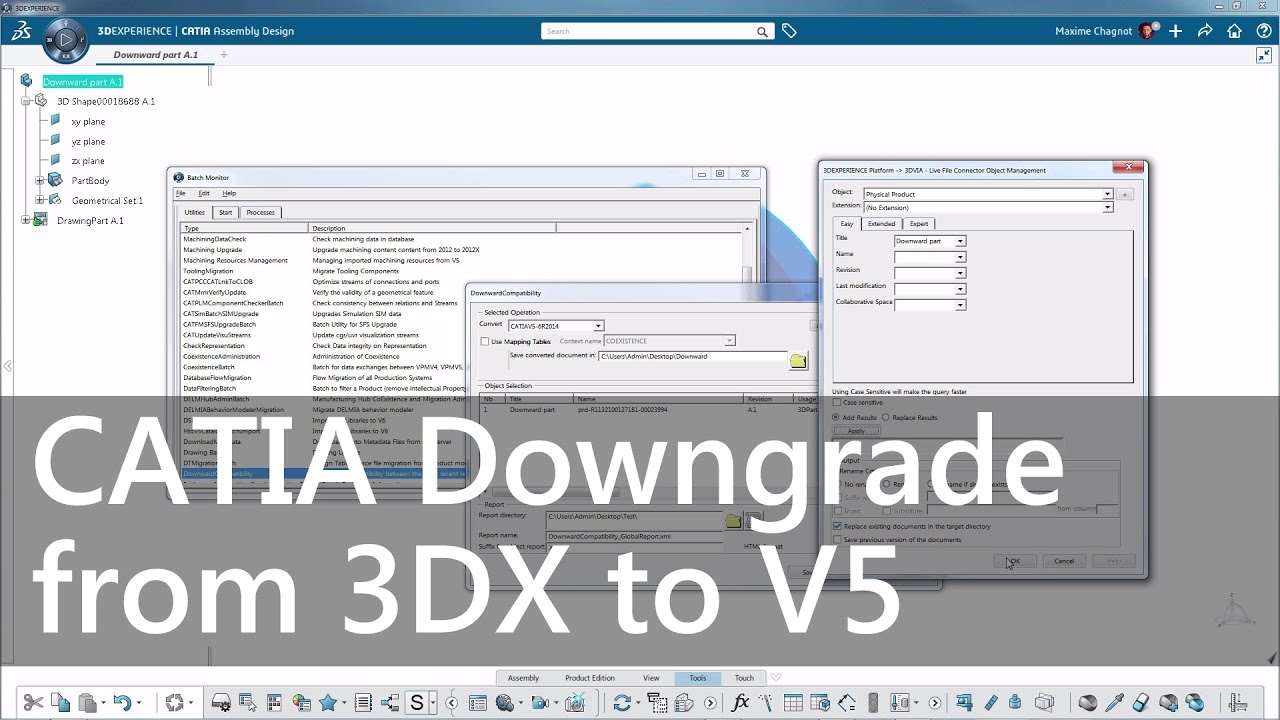Click the Cut scissors icon

pyautogui.click(x=33, y=702)
